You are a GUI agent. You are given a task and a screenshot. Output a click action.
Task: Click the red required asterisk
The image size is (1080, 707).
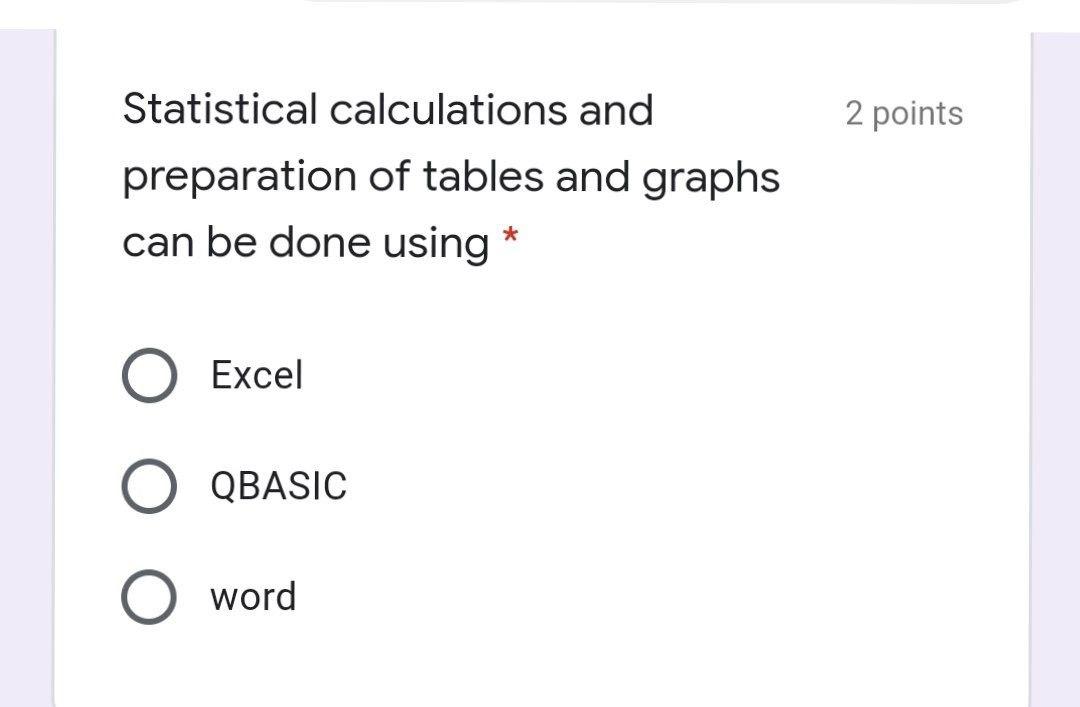pyautogui.click(x=510, y=237)
